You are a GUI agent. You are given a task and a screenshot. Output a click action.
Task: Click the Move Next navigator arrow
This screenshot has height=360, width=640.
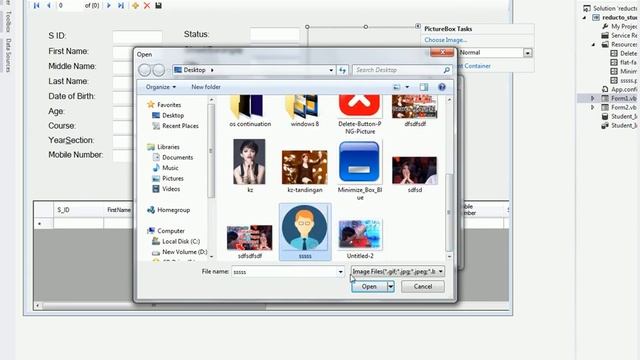pyautogui.click(x=109, y=5)
